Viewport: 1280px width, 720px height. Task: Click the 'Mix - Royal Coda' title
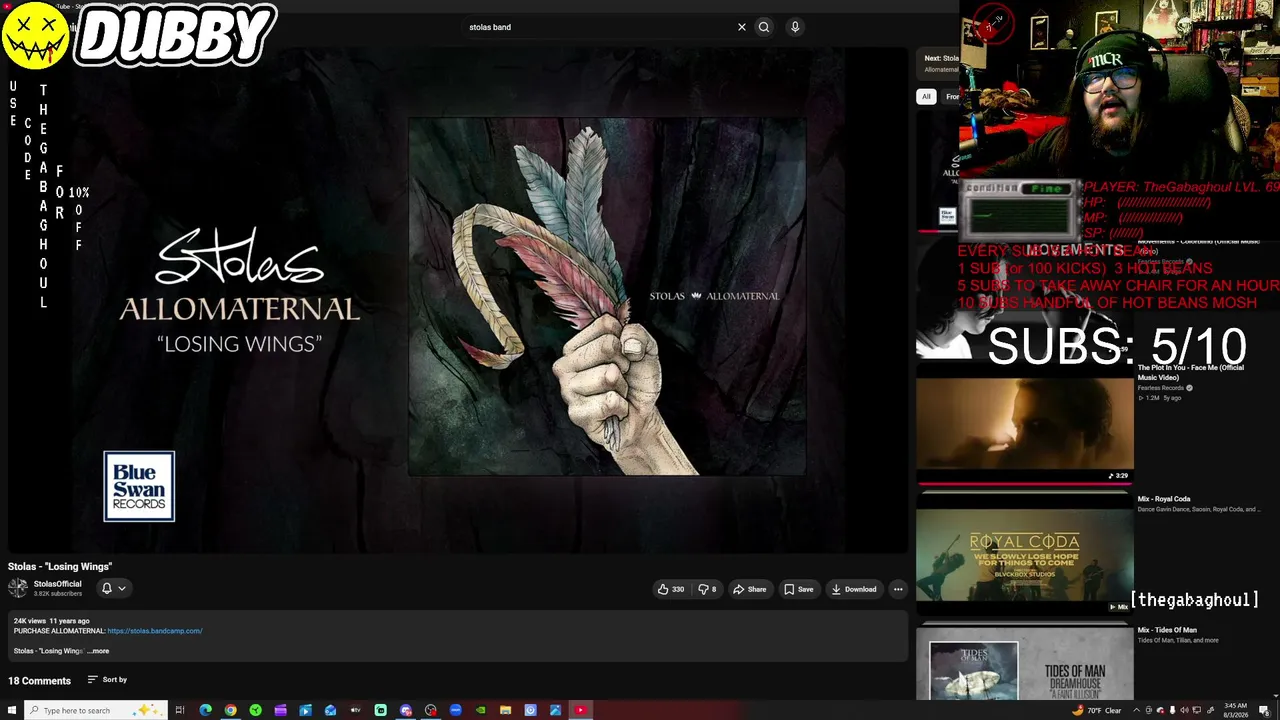coord(1164,499)
